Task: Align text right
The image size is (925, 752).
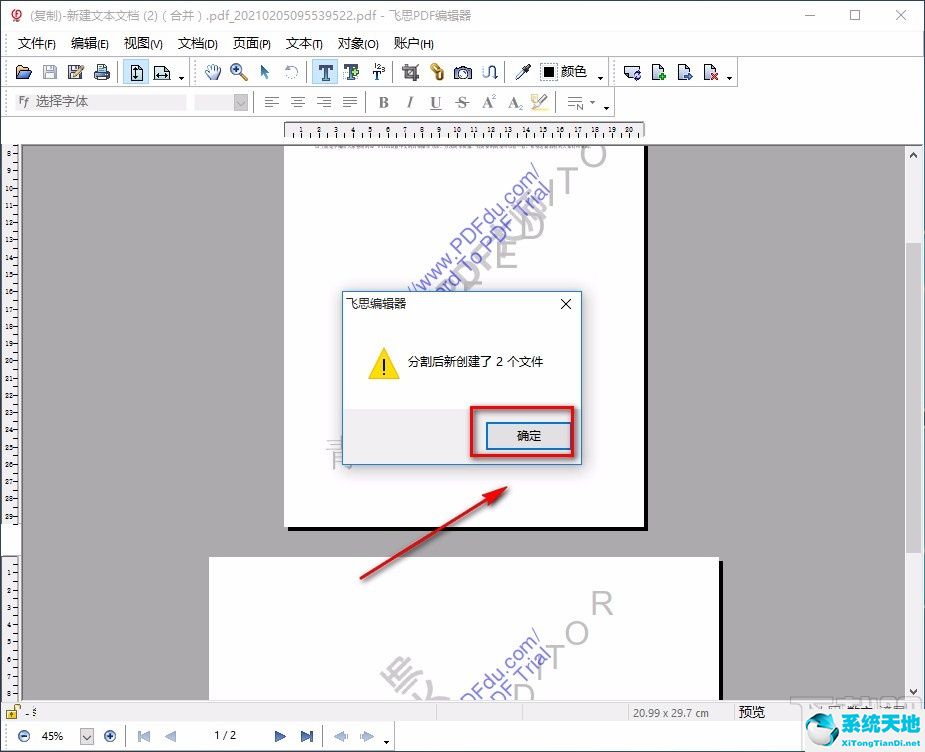Action: point(324,103)
